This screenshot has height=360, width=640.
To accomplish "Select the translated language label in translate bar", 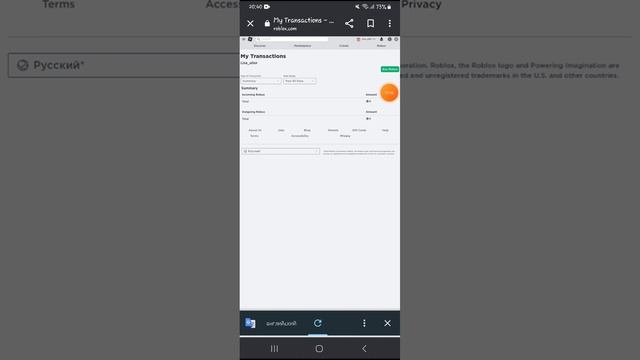I will point(281,323).
